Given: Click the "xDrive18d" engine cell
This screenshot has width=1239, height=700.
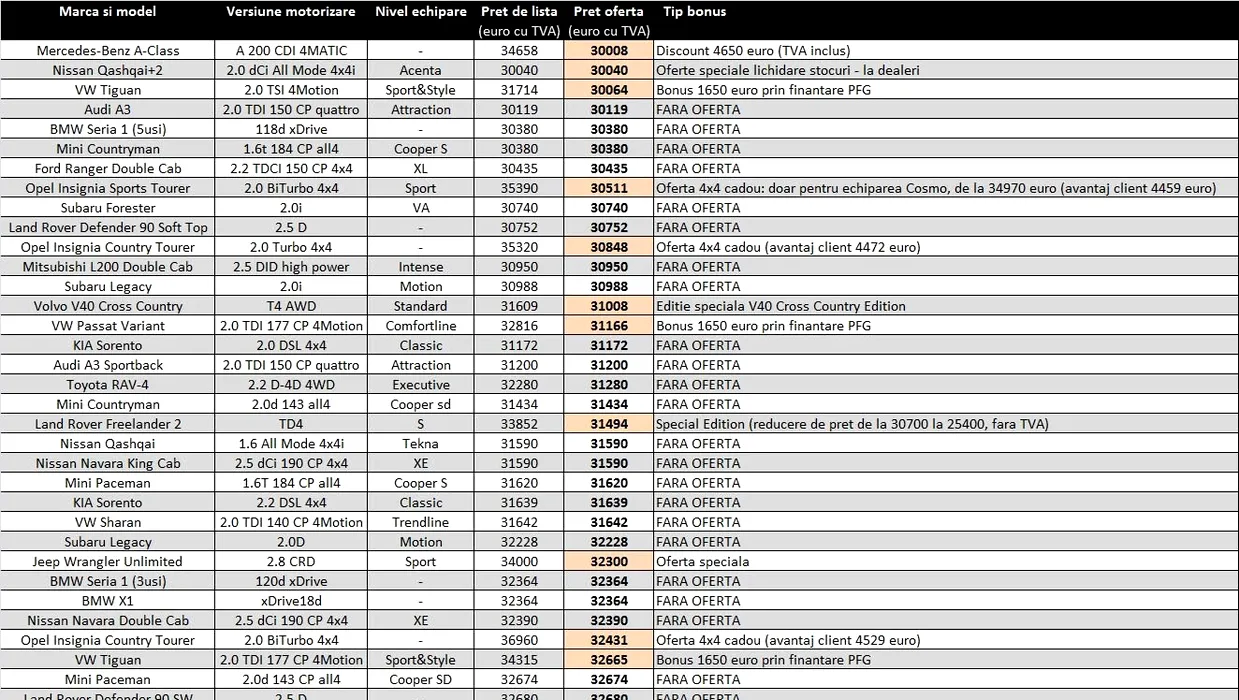Looking at the screenshot, I should 291,601.
